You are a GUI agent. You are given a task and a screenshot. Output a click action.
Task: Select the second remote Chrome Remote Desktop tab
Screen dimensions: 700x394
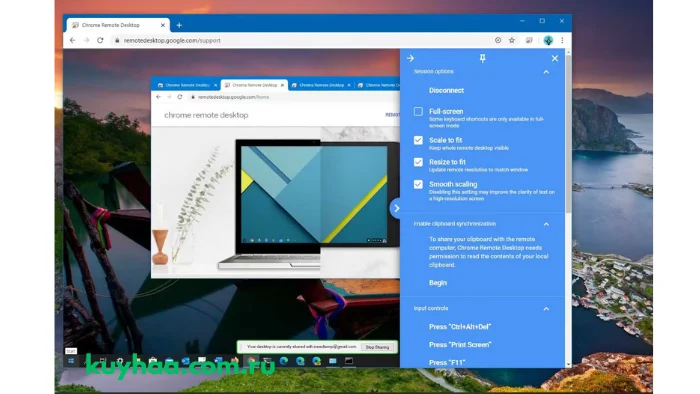point(254,85)
